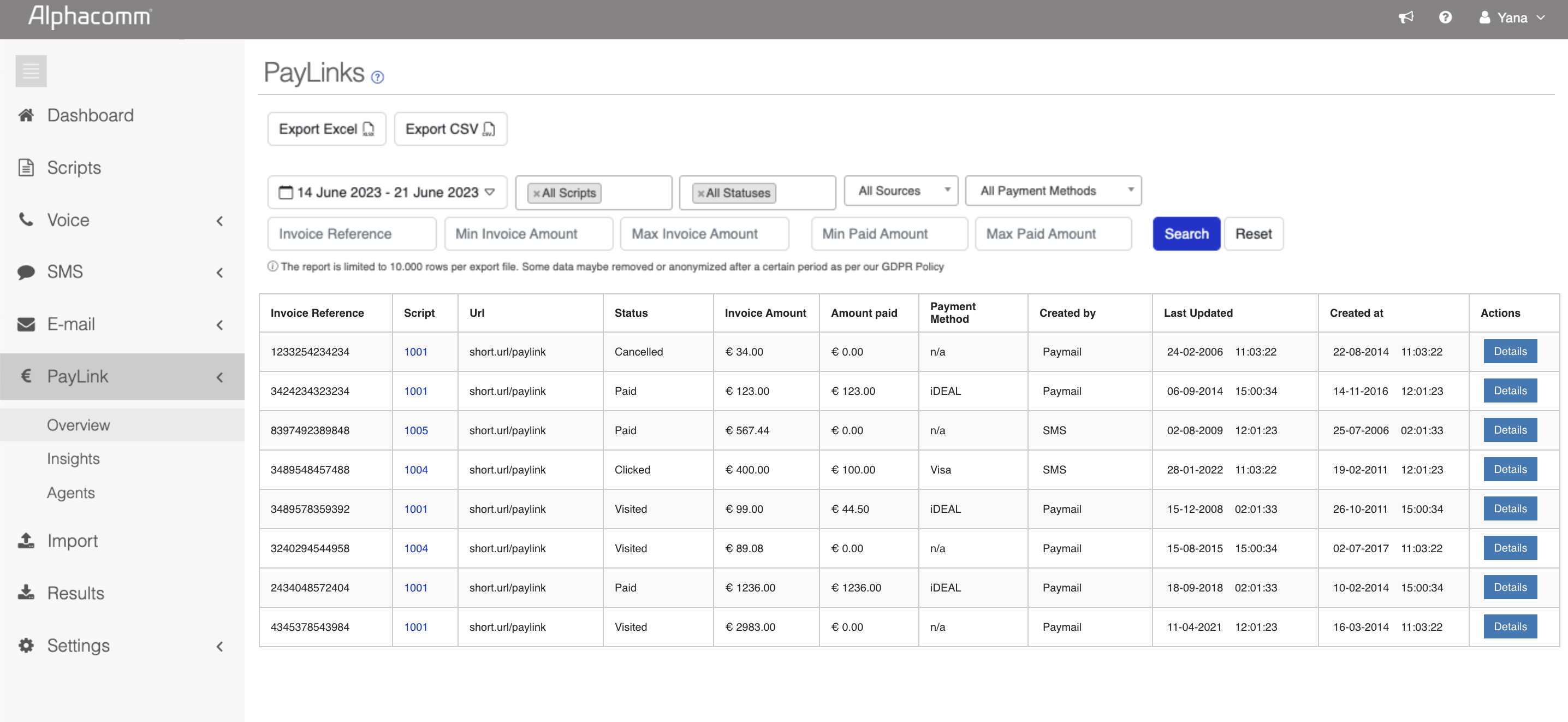Open the All Sources dropdown
This screenshot has width=1568, height=722.
pyautogui.click(x=901, y=191)
